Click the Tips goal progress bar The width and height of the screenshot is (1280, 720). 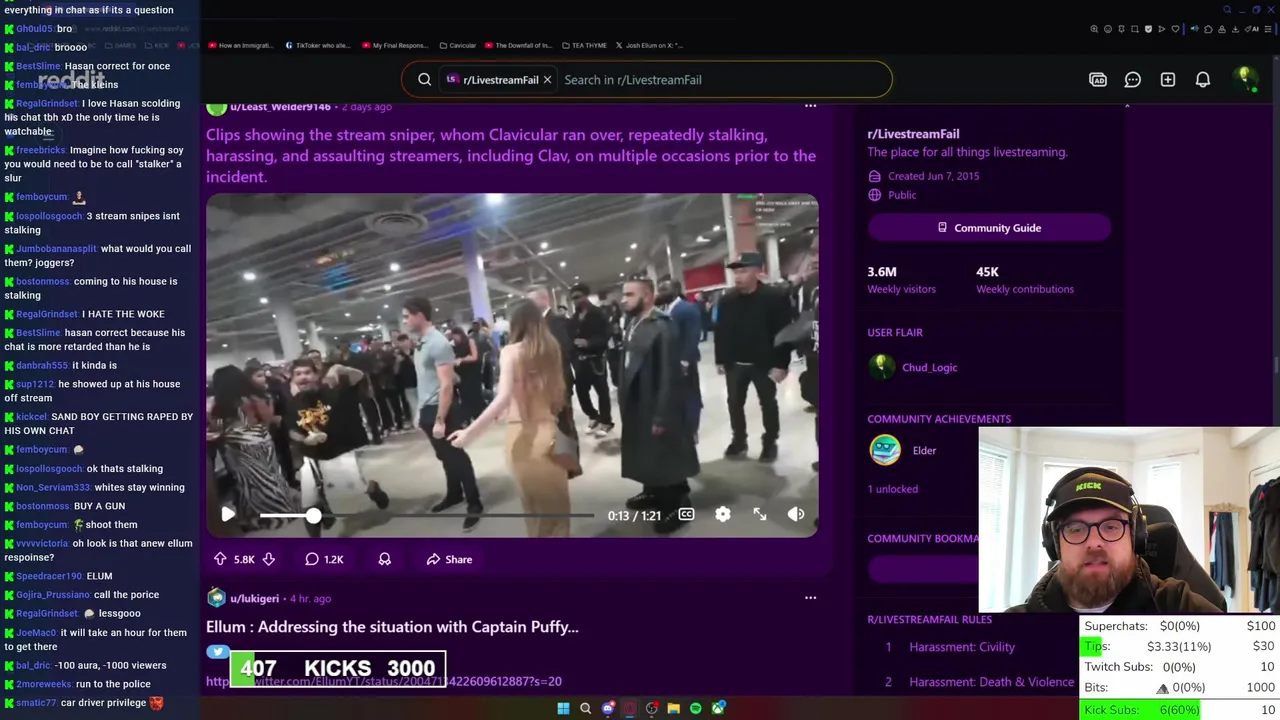pos(1180,647)
